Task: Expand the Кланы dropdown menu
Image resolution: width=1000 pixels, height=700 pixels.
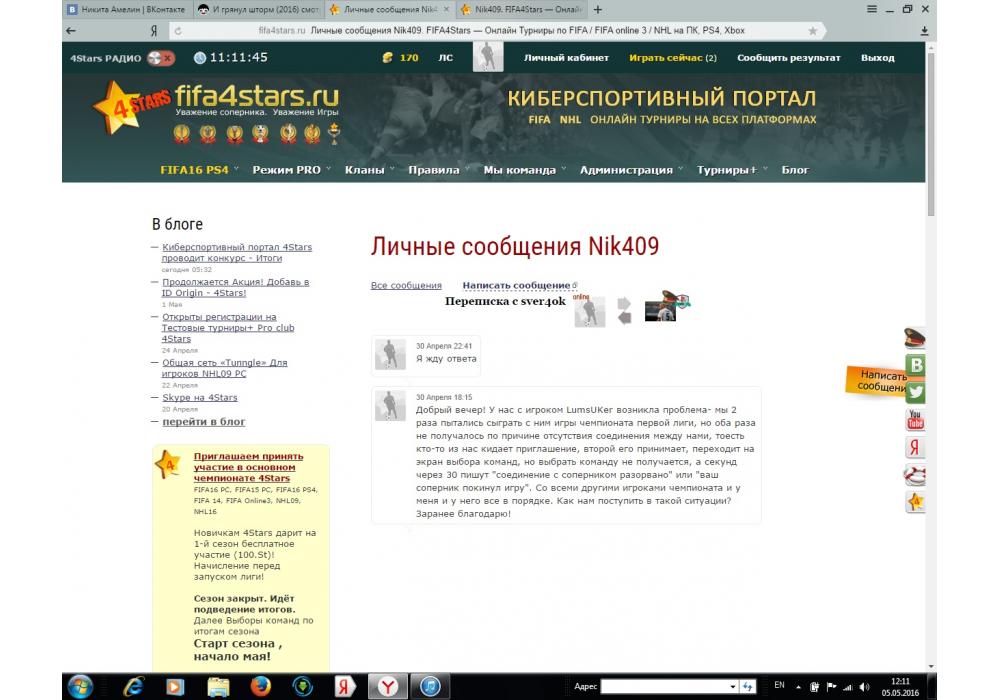Action: point(368,170)
